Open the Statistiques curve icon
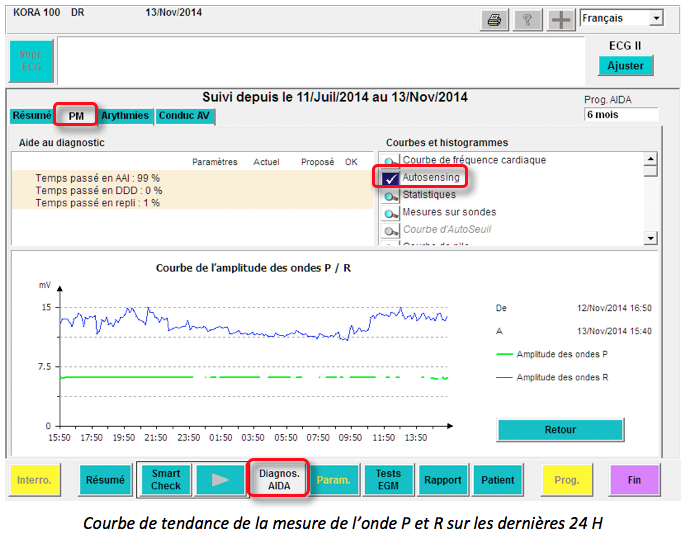683x545 pixels. 390,195
